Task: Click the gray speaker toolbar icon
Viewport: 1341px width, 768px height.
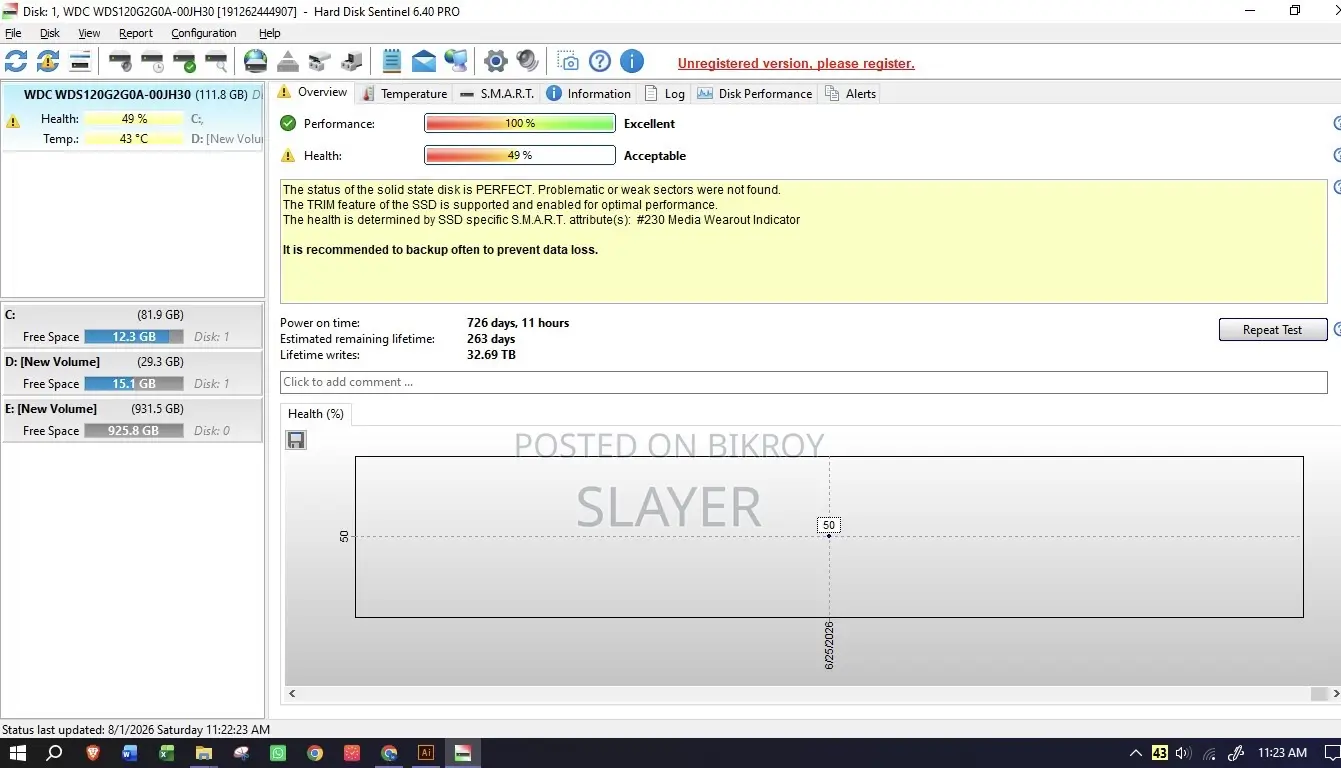Action: (528, 62)
